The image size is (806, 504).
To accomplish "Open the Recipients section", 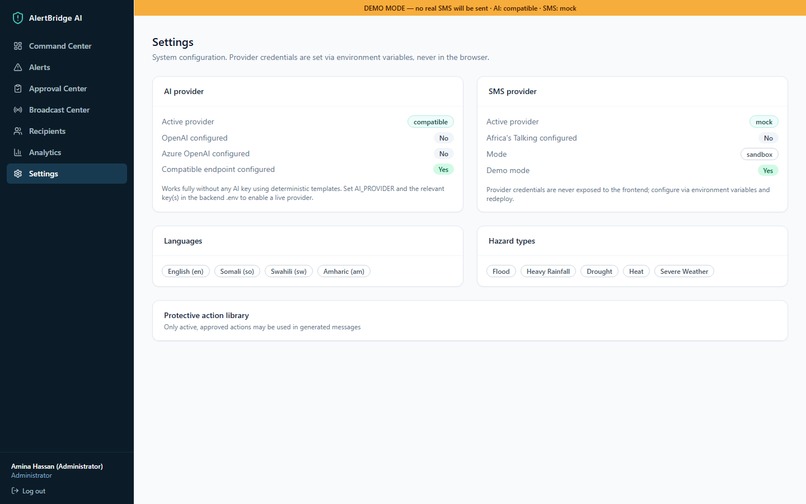I will click(x=67, y=131).
